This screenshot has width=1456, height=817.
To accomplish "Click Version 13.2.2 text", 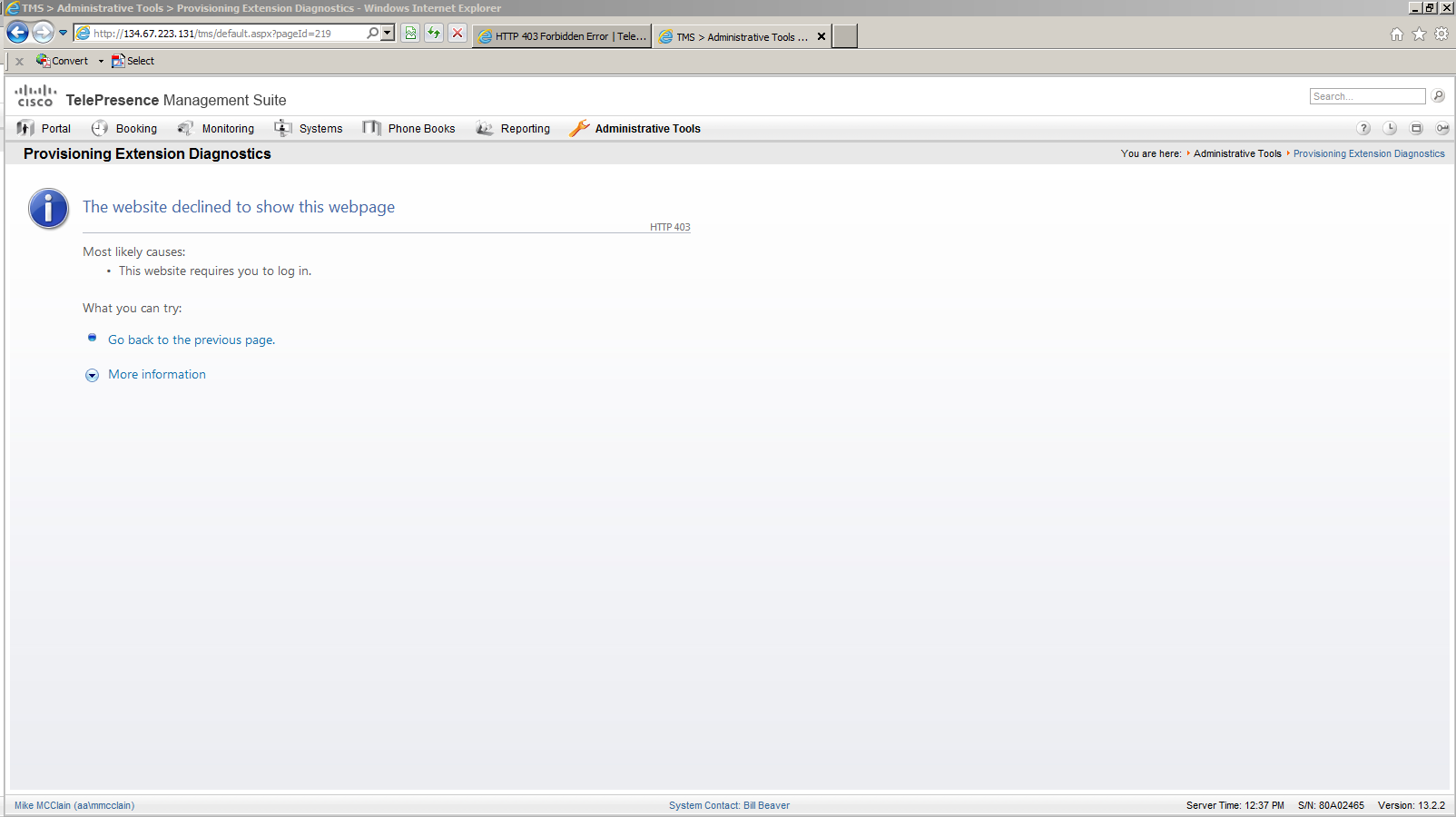I will point(1412,805).
